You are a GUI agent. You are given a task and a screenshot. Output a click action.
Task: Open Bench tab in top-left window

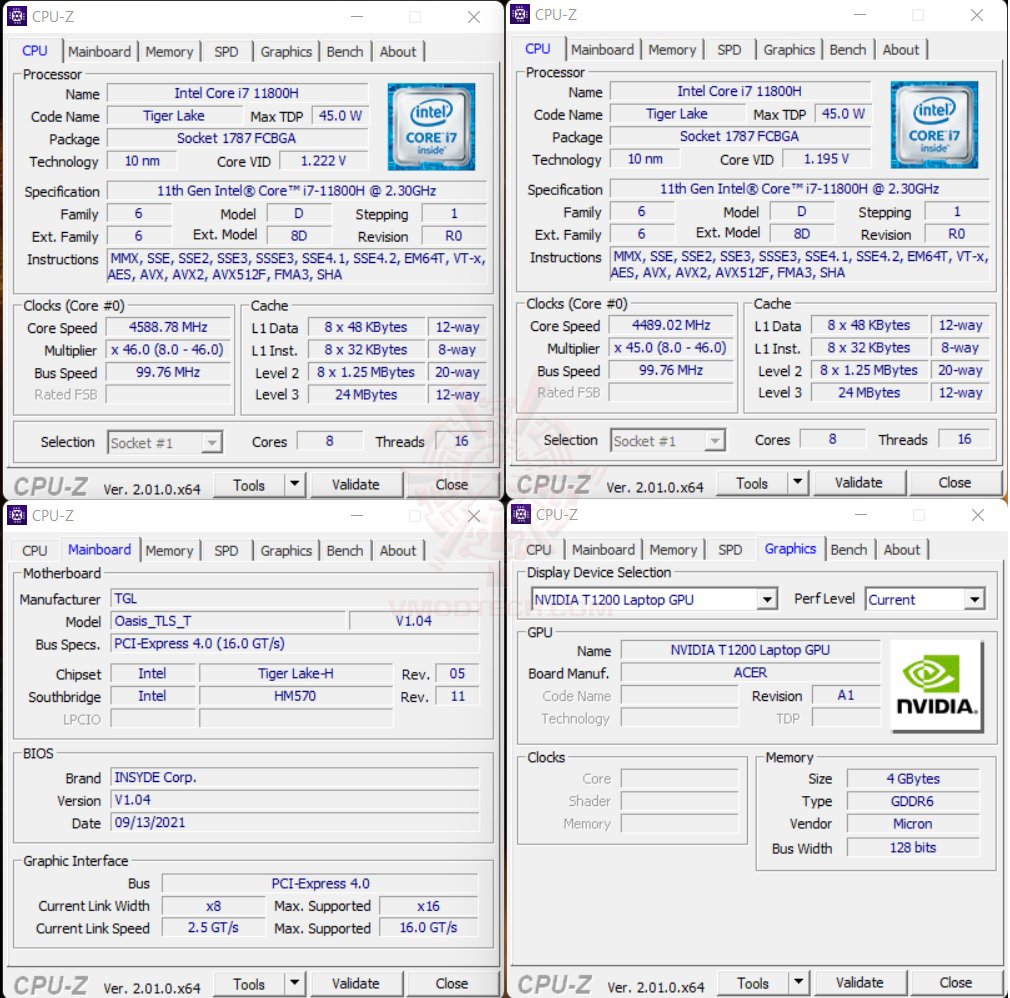345,52
